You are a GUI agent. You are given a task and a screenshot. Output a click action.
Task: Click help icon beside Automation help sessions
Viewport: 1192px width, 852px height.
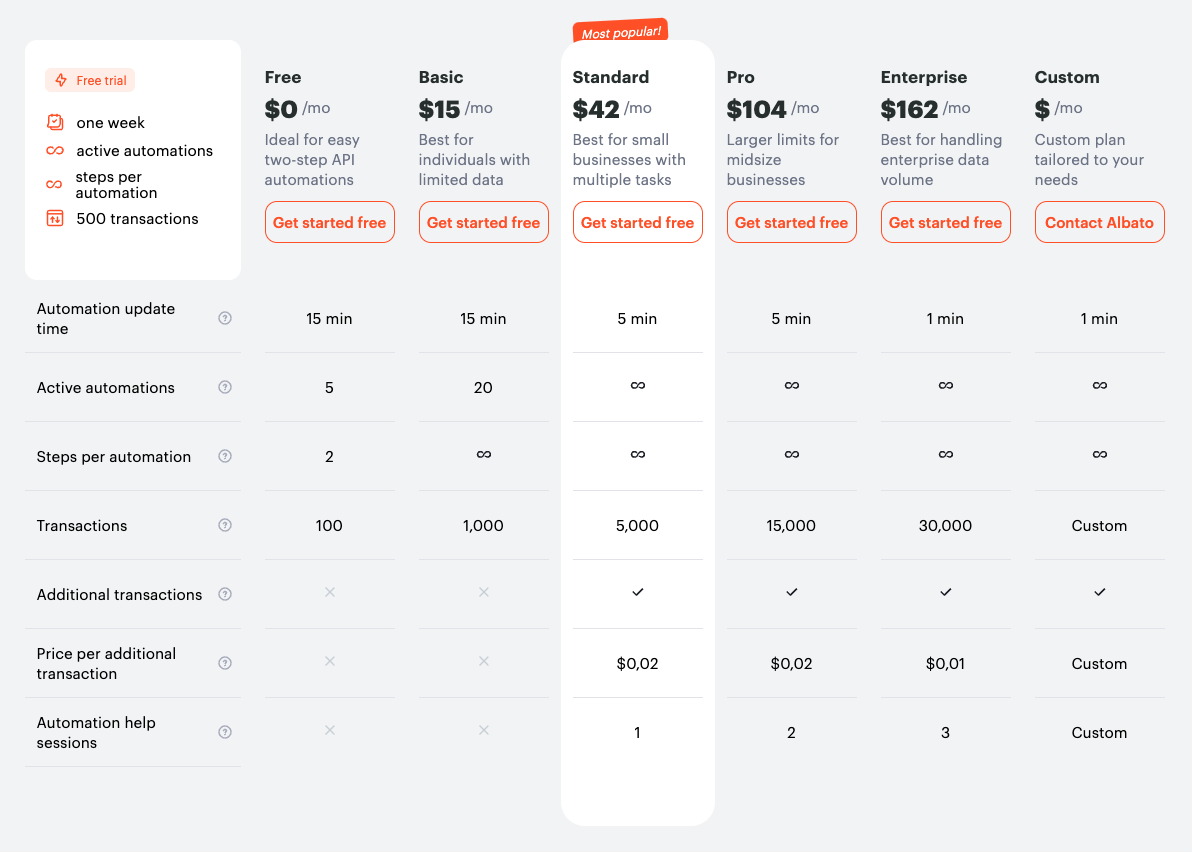click(x=225, y=732)
